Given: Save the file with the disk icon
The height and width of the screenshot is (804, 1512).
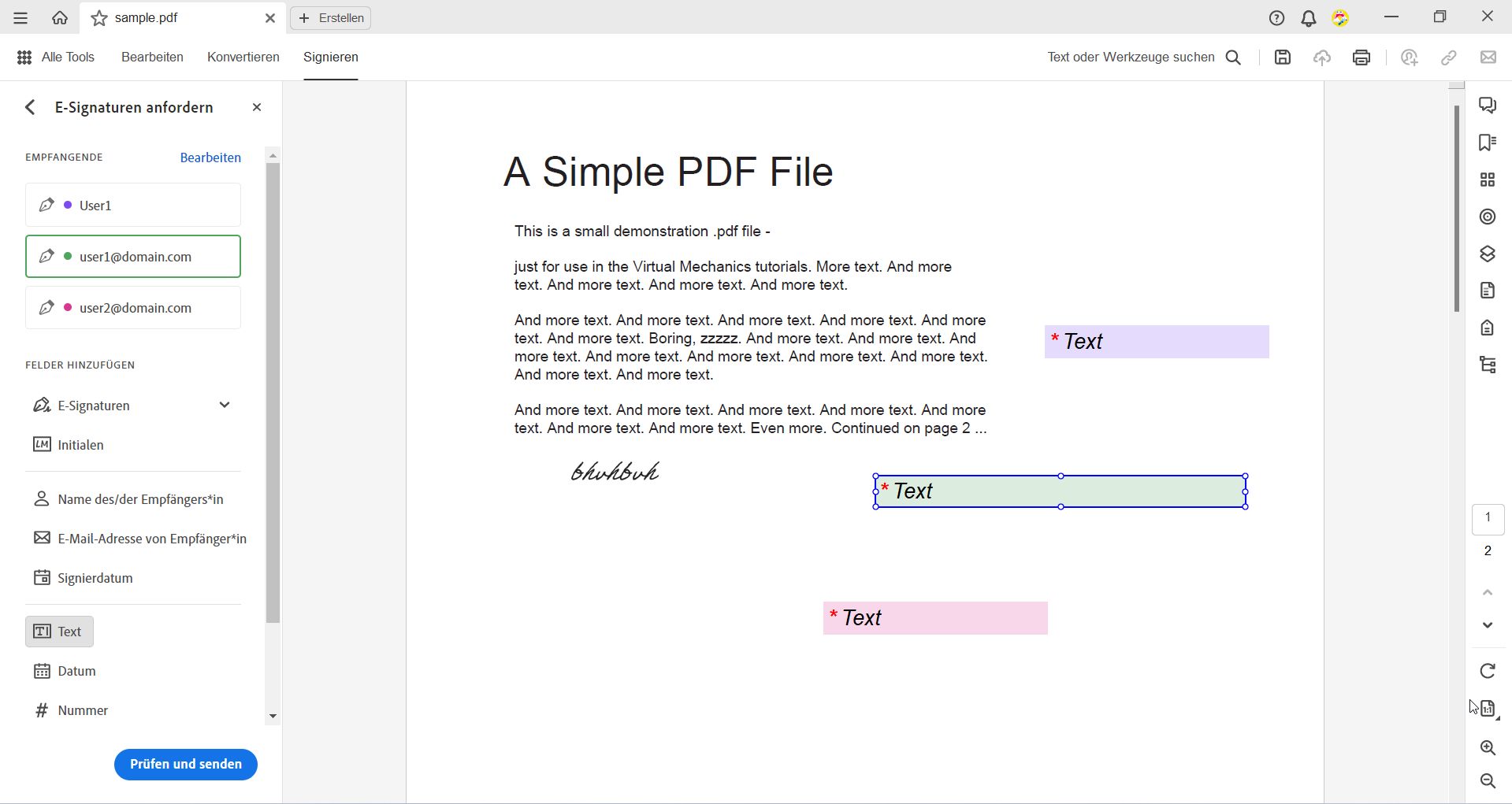Looking at the screenshot, I should pyautogui.click(x=1283, y=57).
